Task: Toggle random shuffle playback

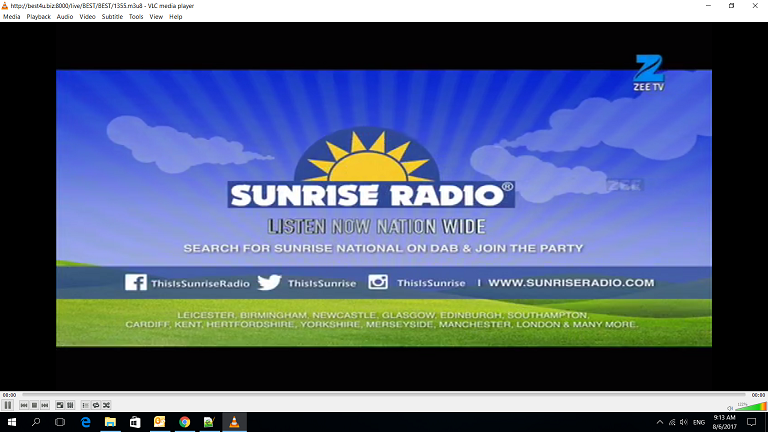Action: (x=107, y=405)
